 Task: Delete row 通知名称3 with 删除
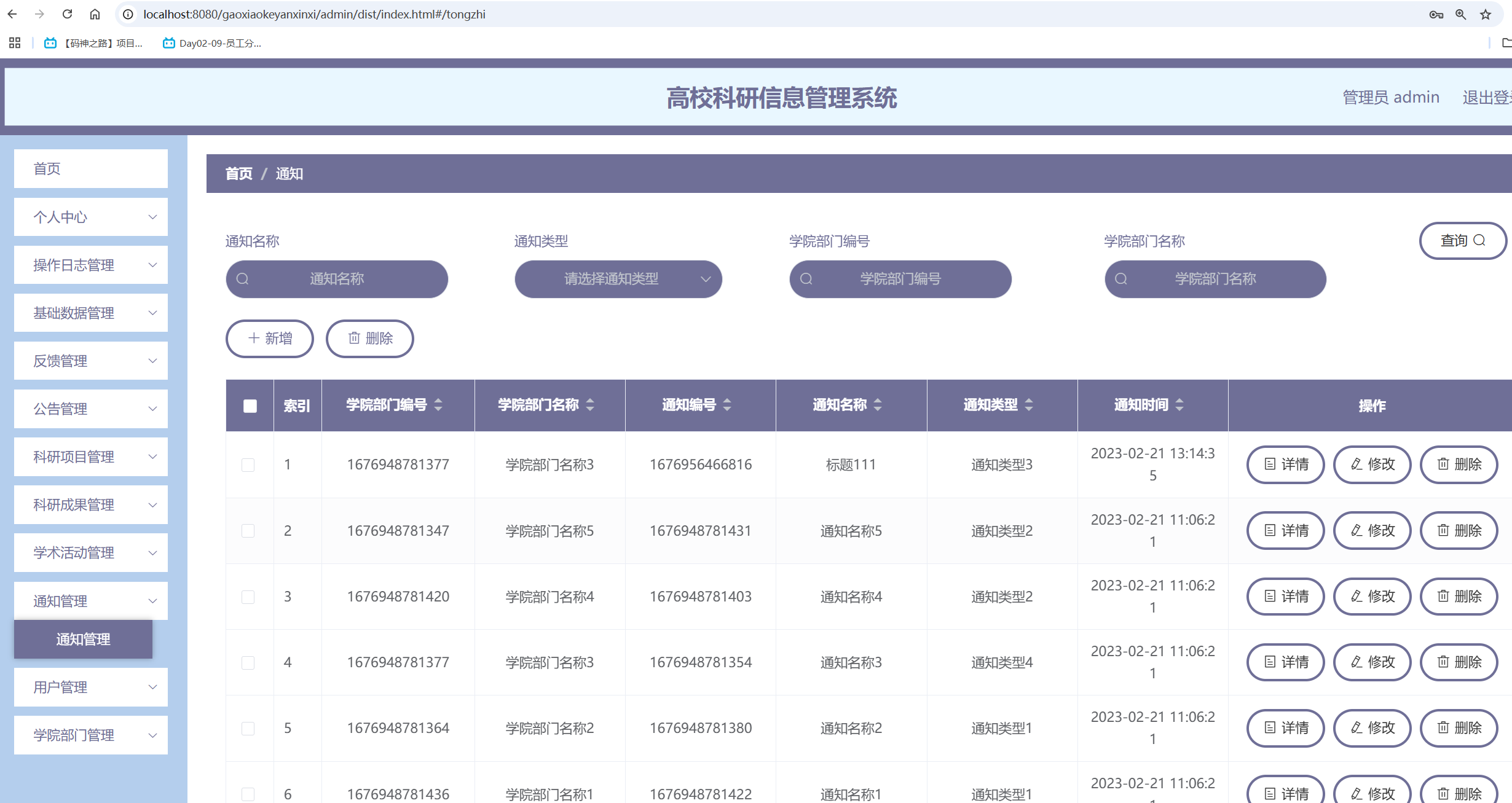(1459, 662)
